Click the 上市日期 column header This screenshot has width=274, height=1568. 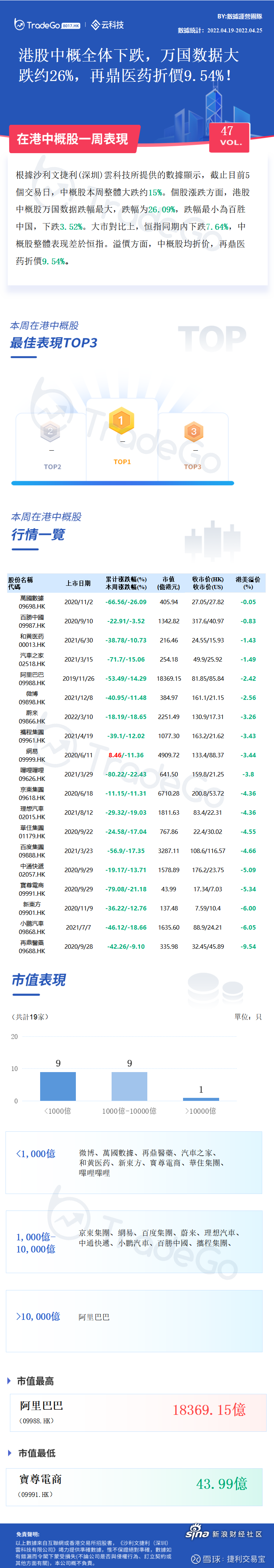pyautogui.click(x=78, y=583)
